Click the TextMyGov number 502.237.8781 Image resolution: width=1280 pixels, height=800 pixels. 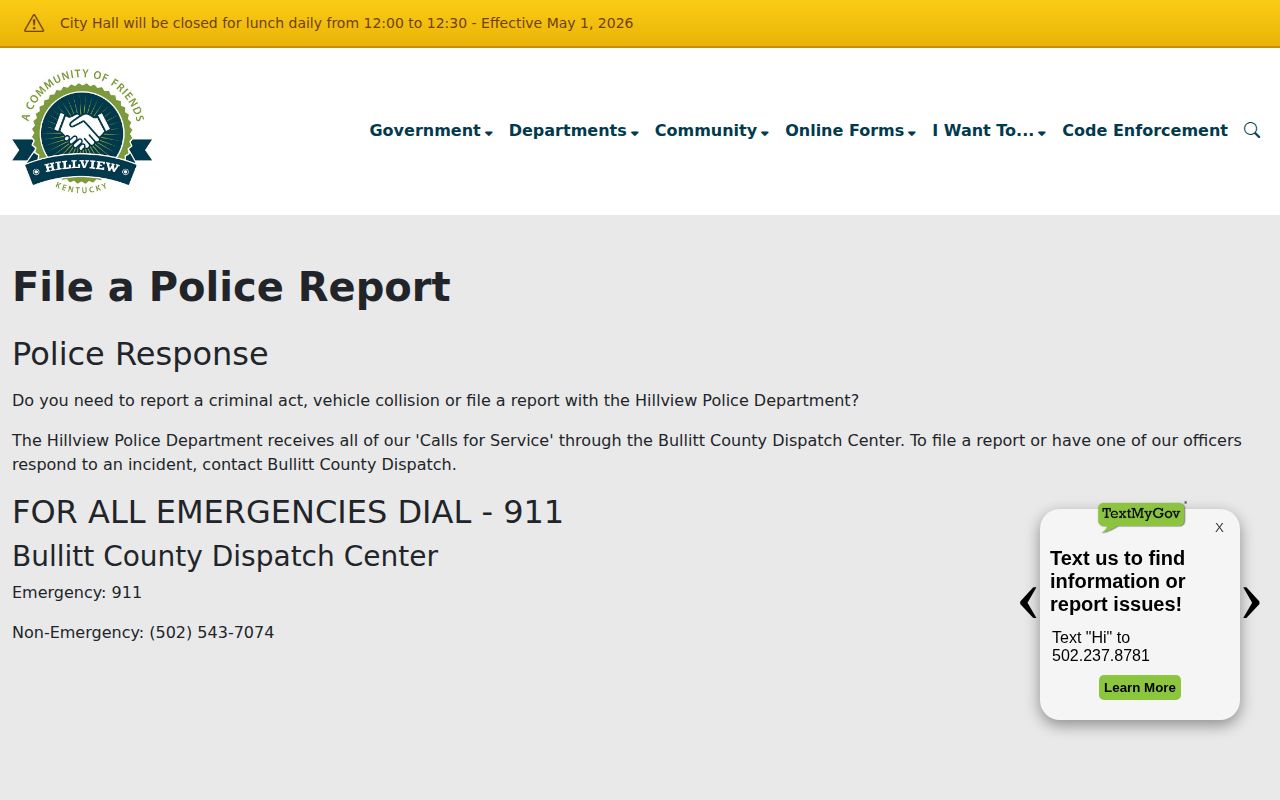(1101, 656)
